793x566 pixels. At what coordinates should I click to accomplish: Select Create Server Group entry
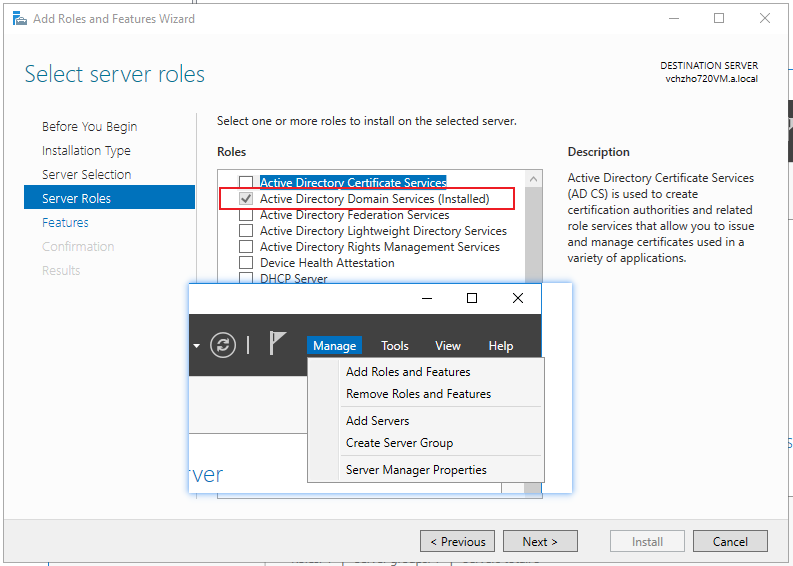pos(399,443)
